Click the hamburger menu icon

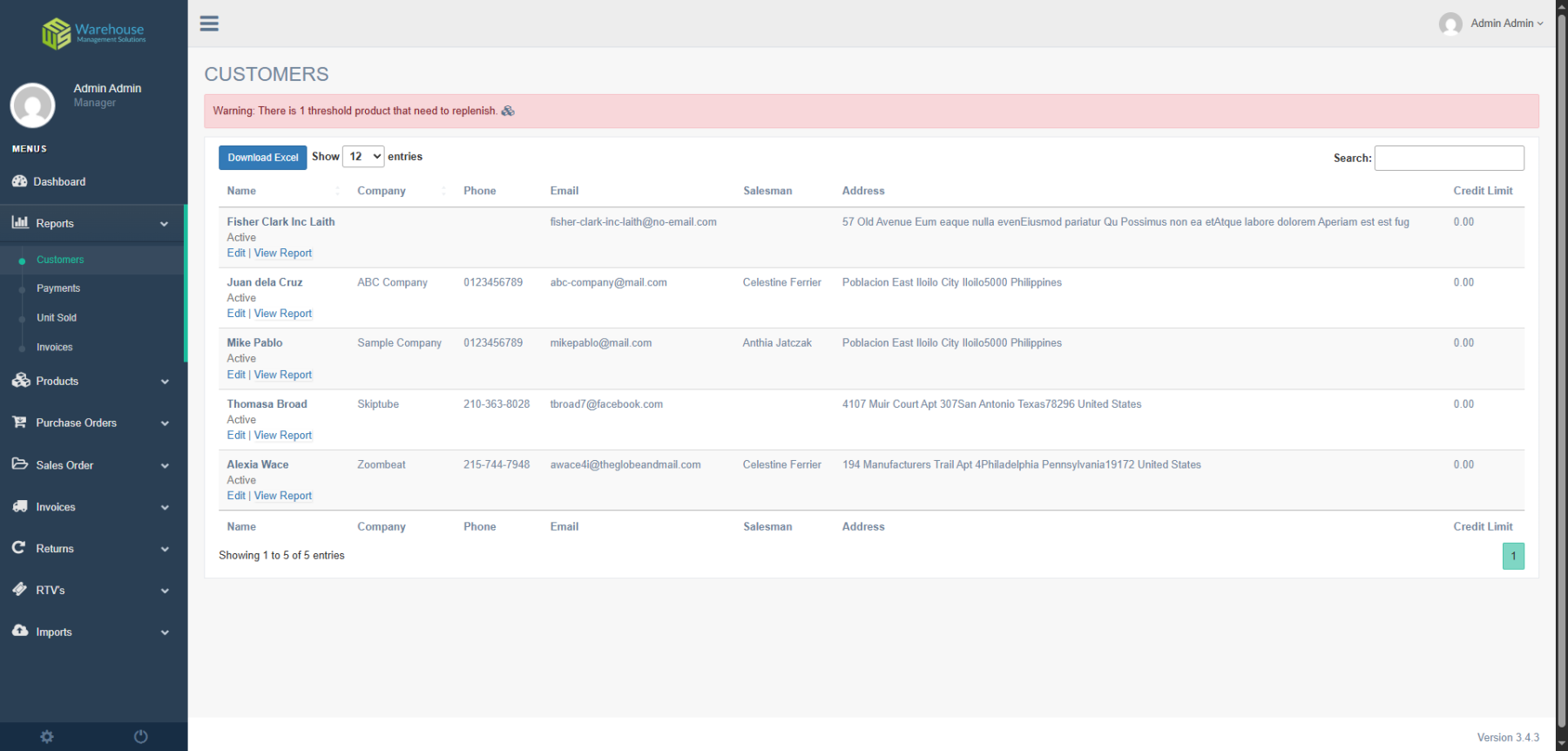pos(209,24)
